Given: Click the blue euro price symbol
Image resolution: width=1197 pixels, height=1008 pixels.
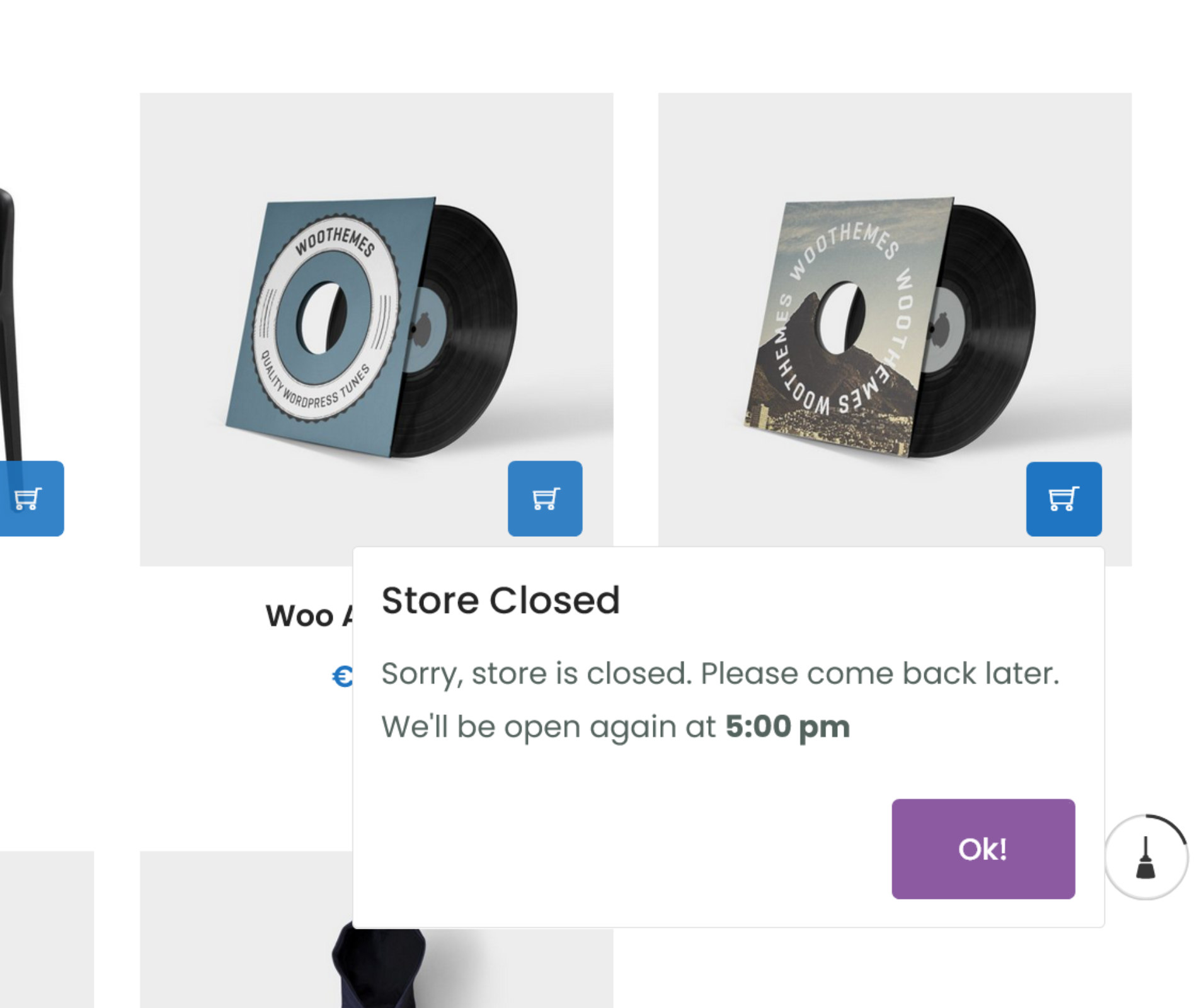Looking at the screenshot, I should pos(342,677).
